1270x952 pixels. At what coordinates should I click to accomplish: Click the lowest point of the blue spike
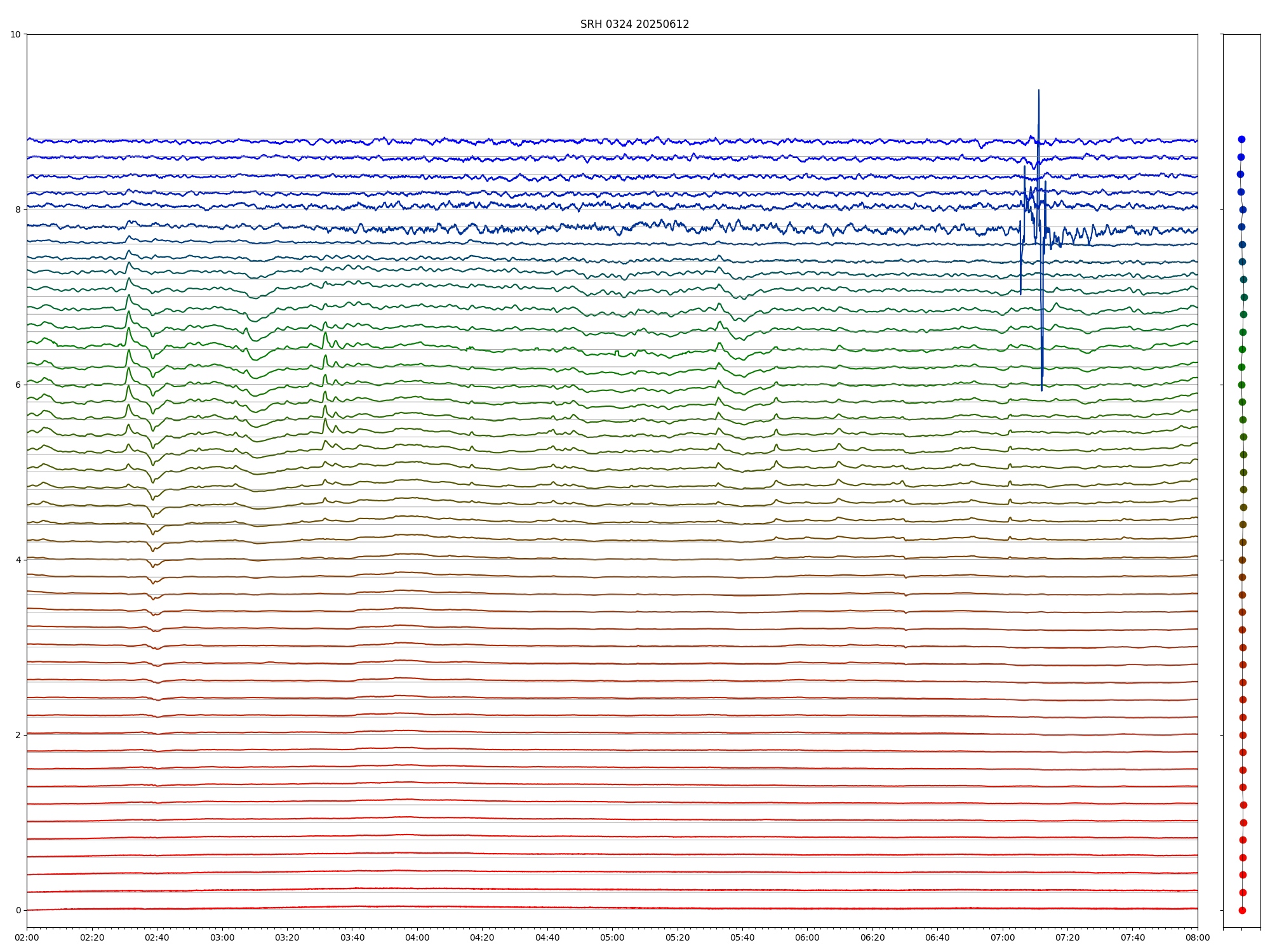tap(1041, 390)
